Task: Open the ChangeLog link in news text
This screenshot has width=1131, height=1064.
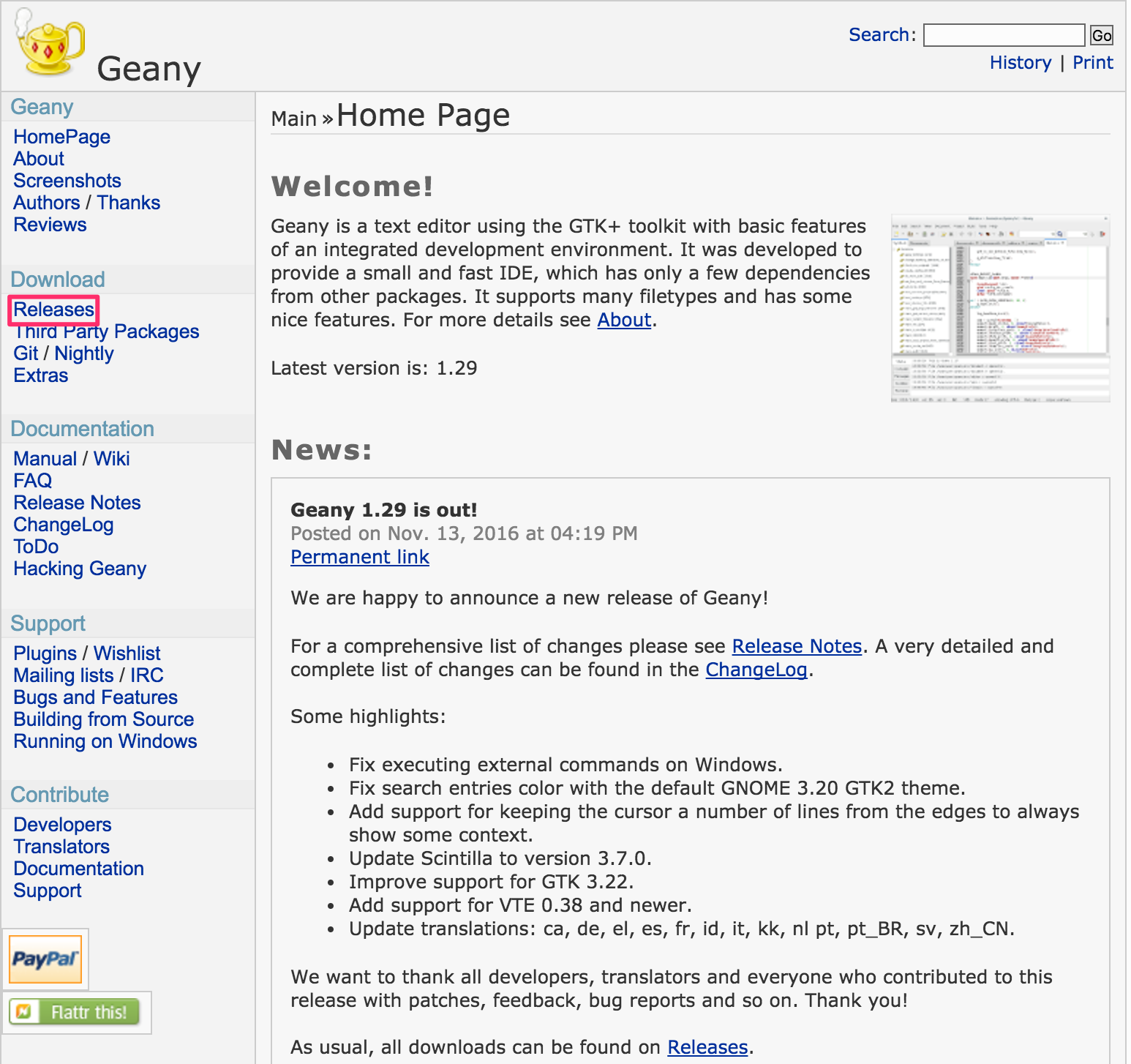Action: (756, 670)
